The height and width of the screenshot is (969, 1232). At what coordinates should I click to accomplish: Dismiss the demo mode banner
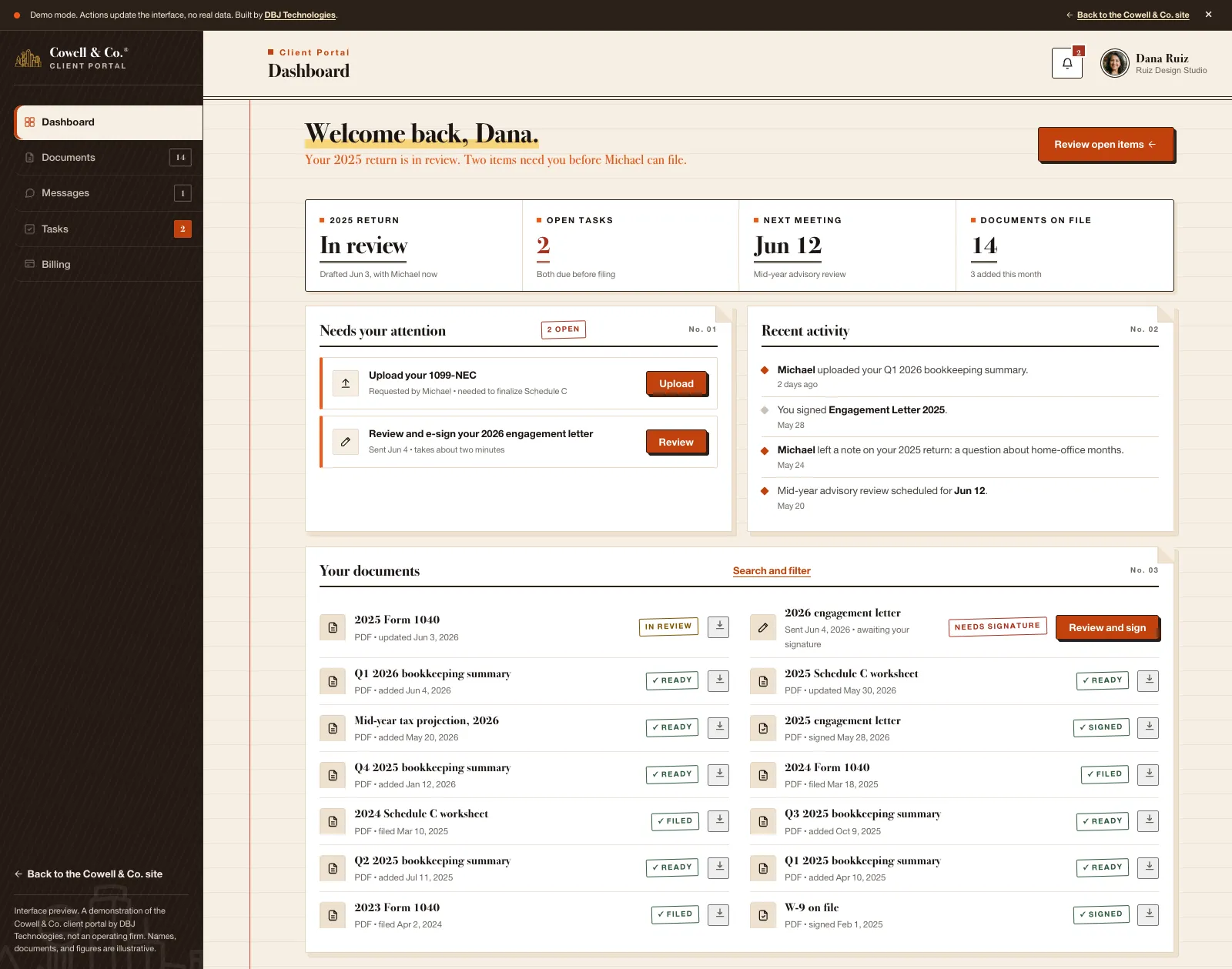1209,15
